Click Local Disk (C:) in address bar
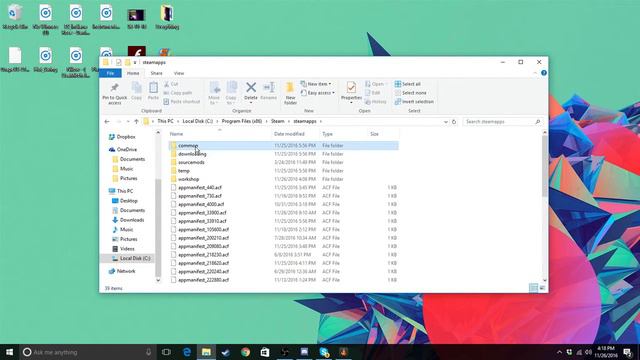The image size is (640, 360). 198,121
